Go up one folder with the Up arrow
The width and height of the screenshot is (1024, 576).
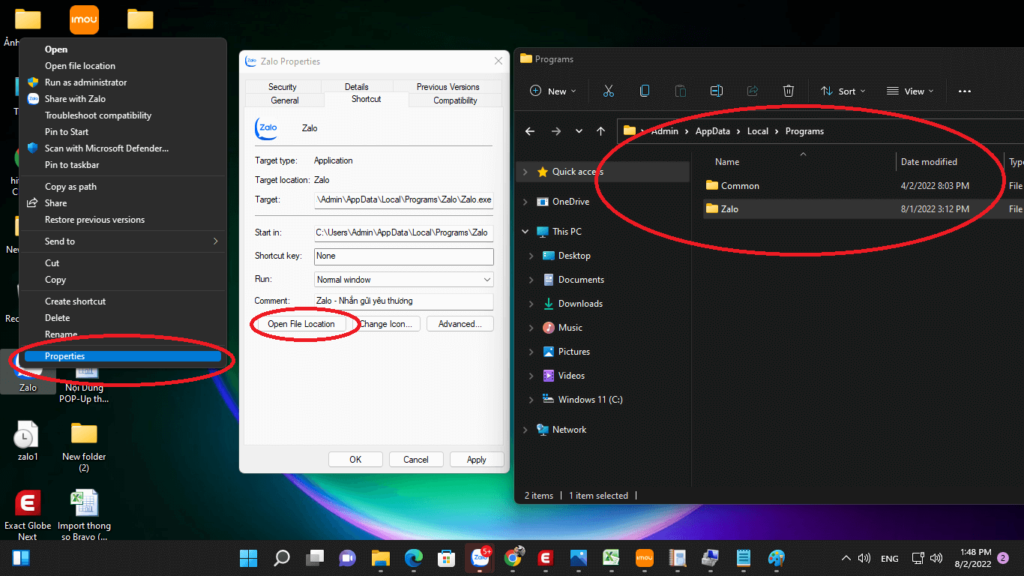pyautogui.click(x=600, y=131)
